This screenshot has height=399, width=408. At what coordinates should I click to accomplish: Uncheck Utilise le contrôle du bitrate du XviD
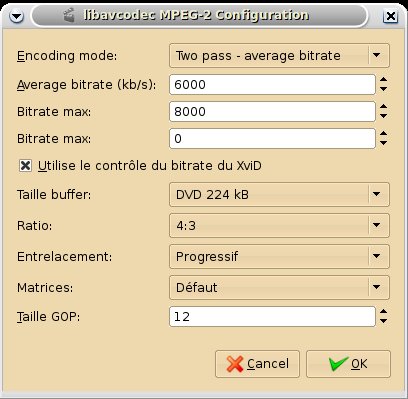pos(25,166)
